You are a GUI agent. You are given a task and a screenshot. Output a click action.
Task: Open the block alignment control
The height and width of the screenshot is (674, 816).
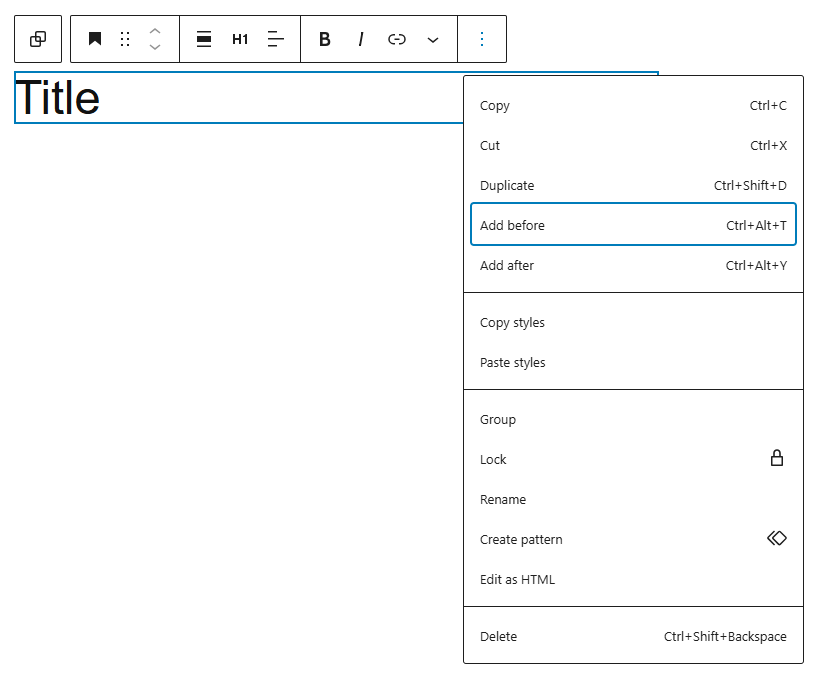coord(204,39)
